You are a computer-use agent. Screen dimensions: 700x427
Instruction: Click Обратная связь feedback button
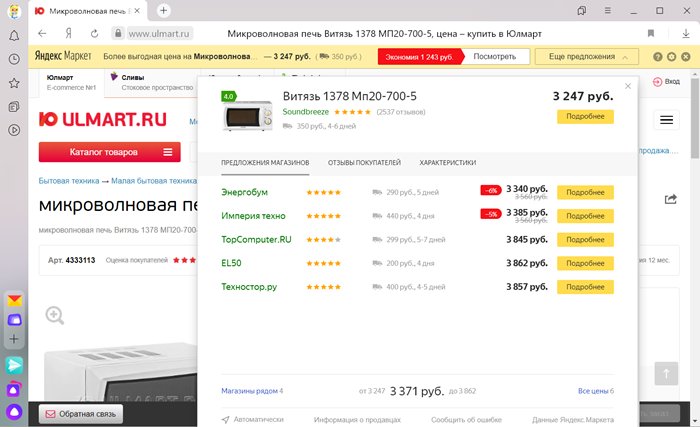81,414
